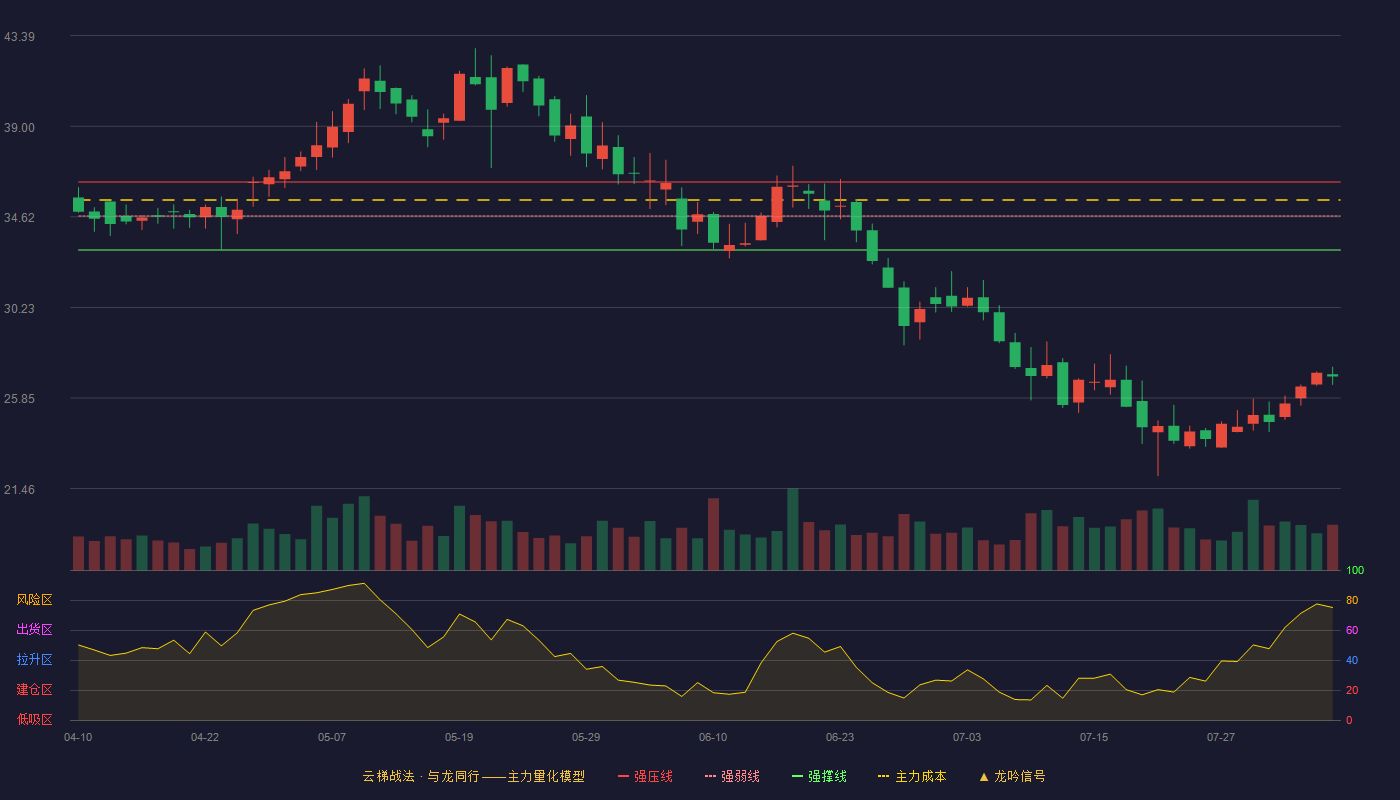Click the 05-07 date label
1400x800 pixels.
[x=332, y=737]
